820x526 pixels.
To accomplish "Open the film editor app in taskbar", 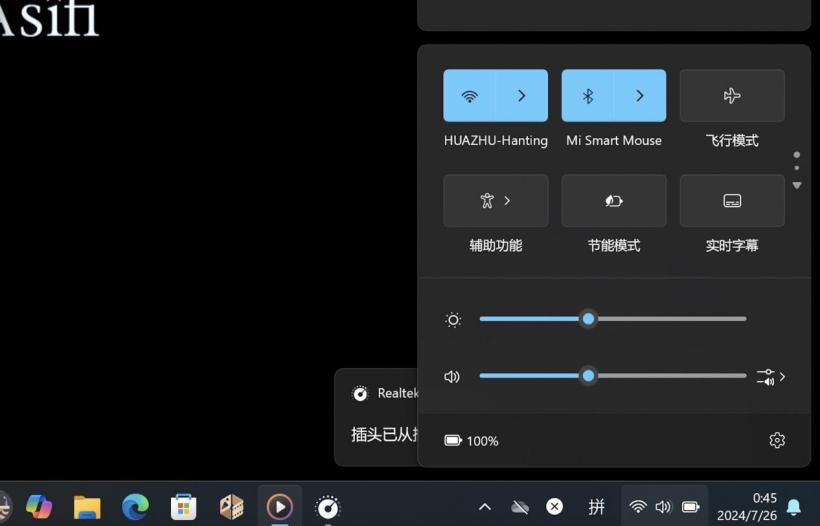I will tap(232, 507).
